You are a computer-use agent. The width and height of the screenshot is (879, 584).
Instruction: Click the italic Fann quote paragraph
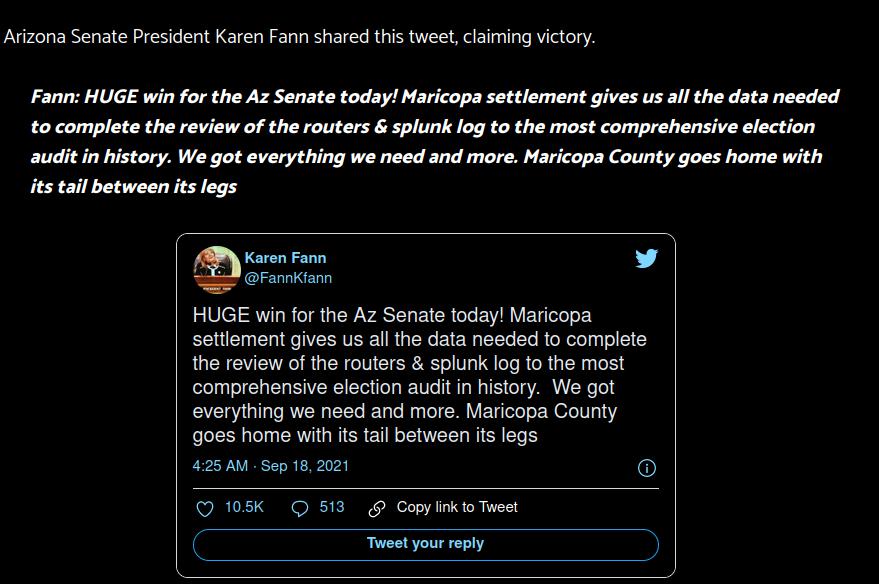click(434, 141)
